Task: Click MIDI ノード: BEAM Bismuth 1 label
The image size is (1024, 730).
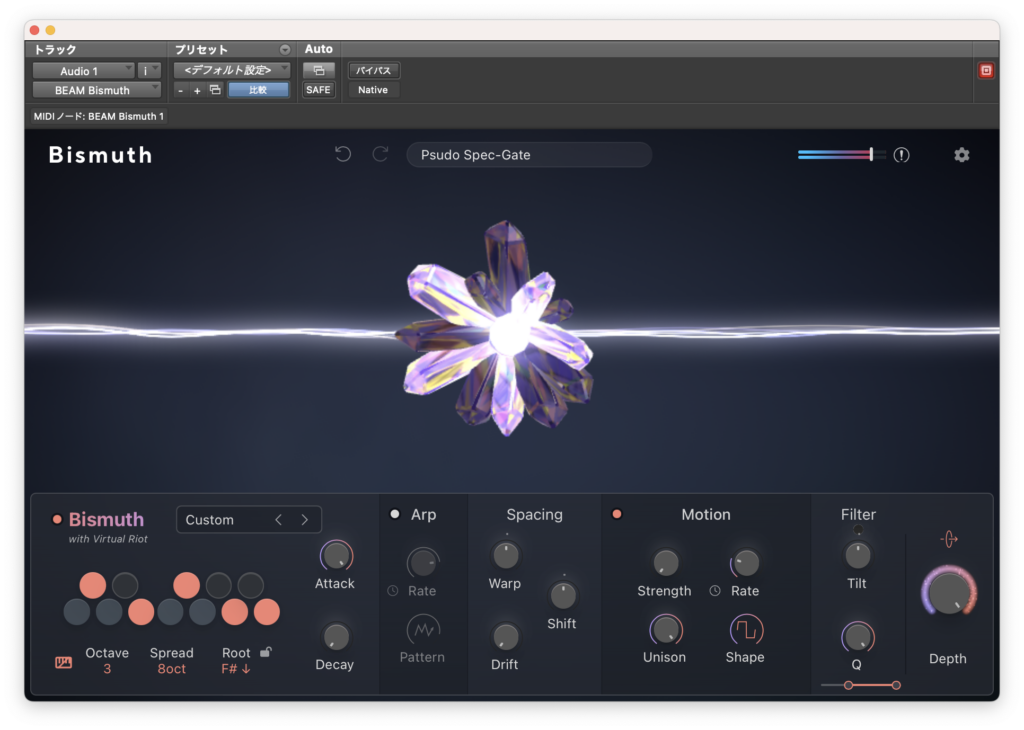Action: 99,116
